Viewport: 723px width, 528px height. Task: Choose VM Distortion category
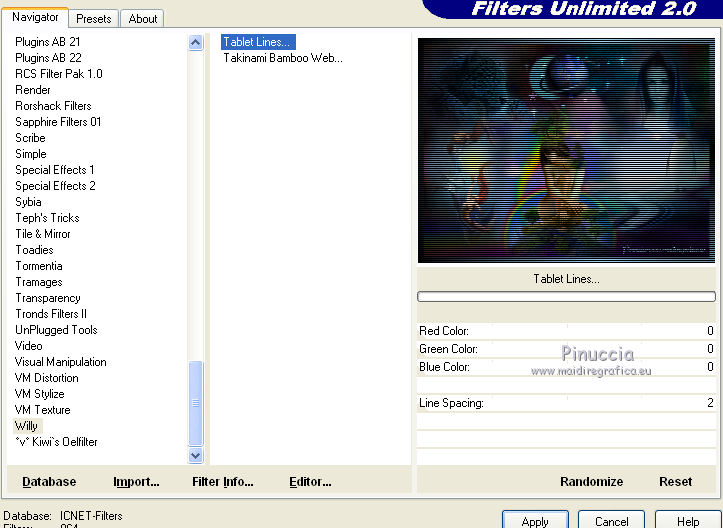[47, 378]
